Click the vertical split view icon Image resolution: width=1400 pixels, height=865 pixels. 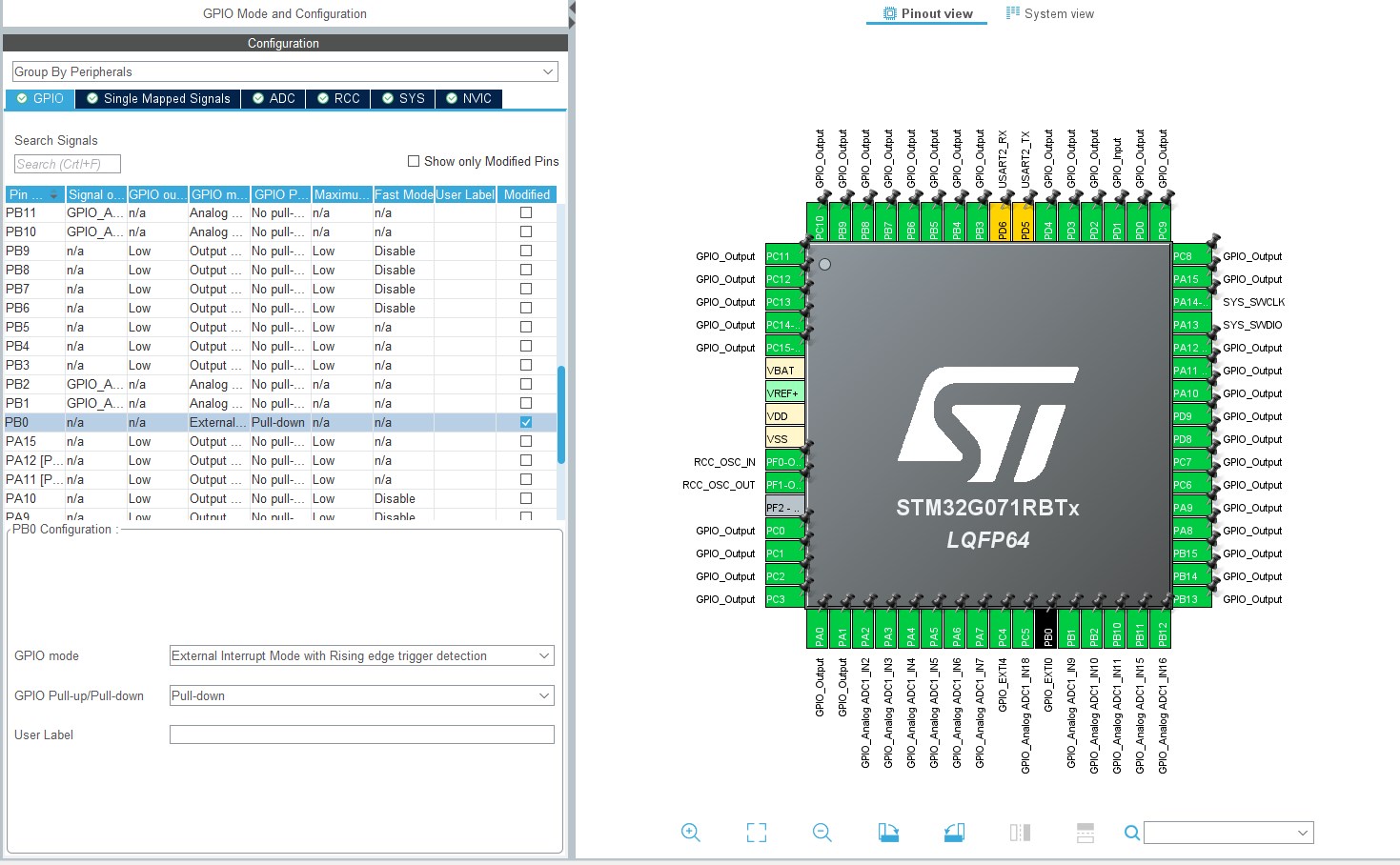1020,833
